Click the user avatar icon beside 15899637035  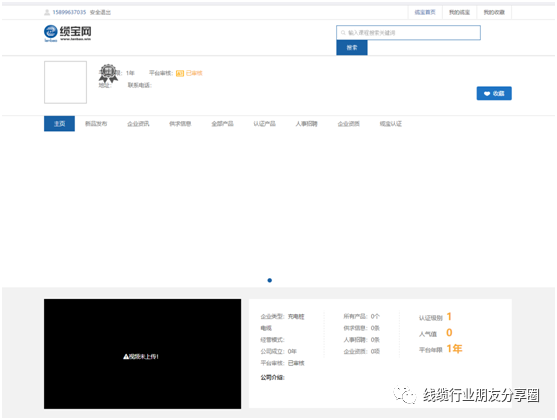pos(47,12)
